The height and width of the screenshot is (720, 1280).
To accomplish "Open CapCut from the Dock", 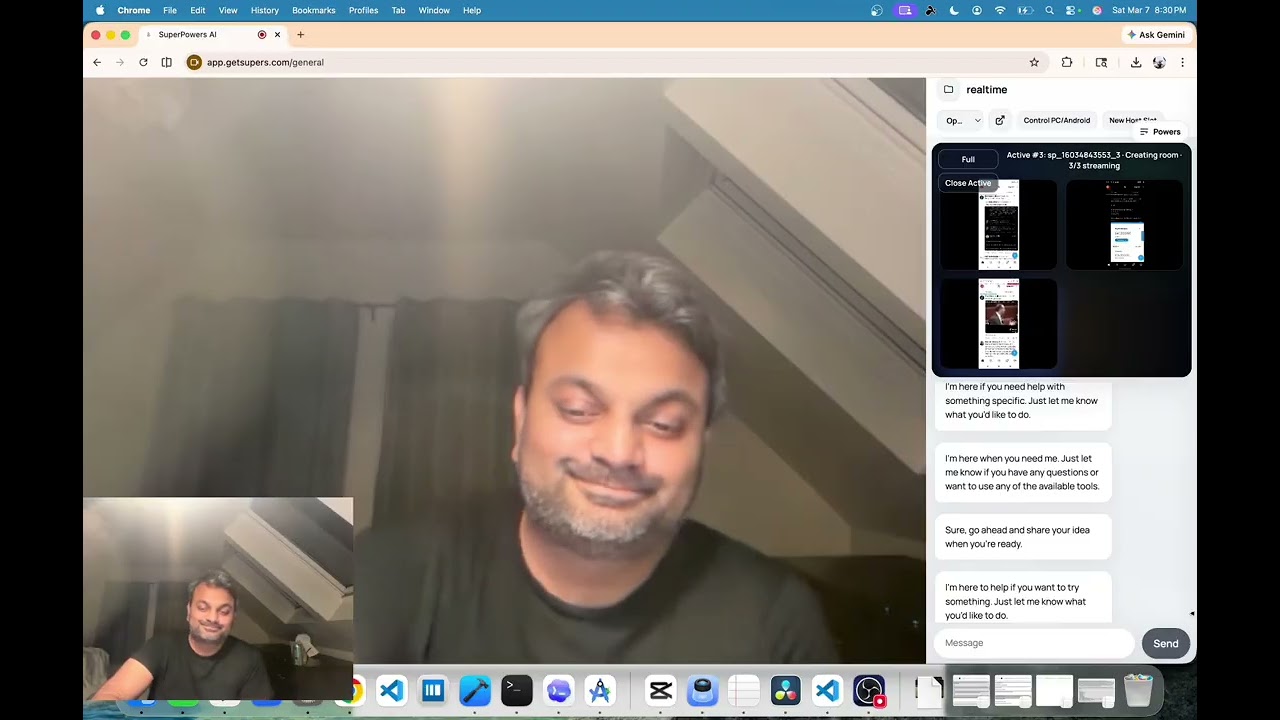I will 660,690.
